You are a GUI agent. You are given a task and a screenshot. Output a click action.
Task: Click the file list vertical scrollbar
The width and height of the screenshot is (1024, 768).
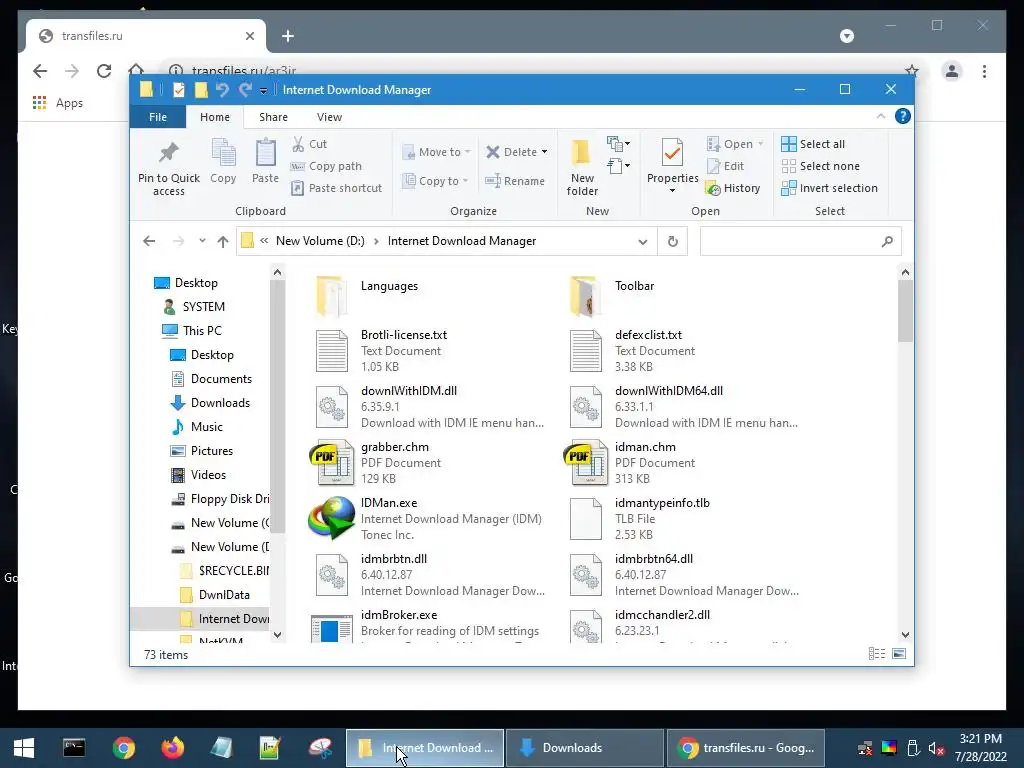pyautogui.click(x=905, y=311)
